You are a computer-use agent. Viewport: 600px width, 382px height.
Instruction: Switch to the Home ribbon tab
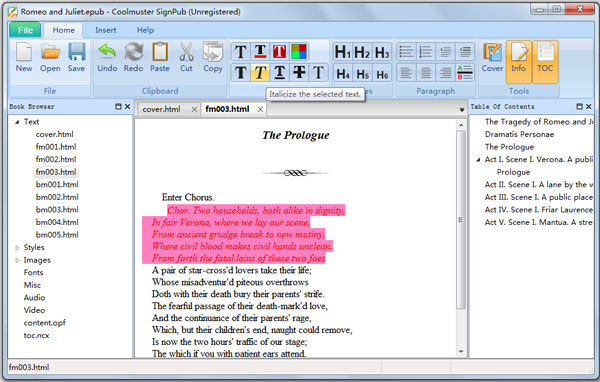64,30
